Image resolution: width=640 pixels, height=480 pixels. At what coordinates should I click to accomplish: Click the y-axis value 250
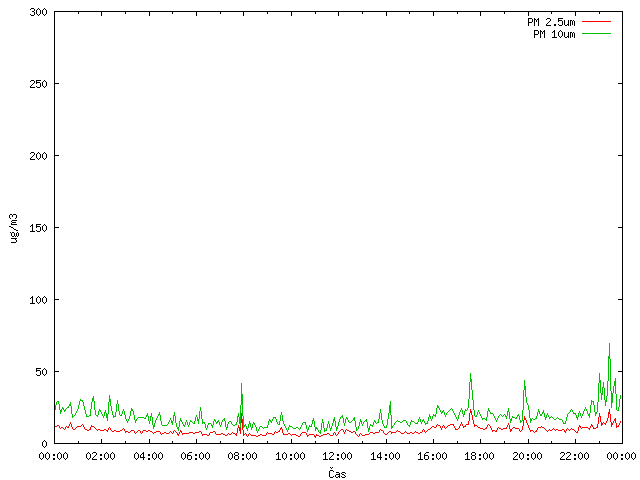tap(38, 84)
